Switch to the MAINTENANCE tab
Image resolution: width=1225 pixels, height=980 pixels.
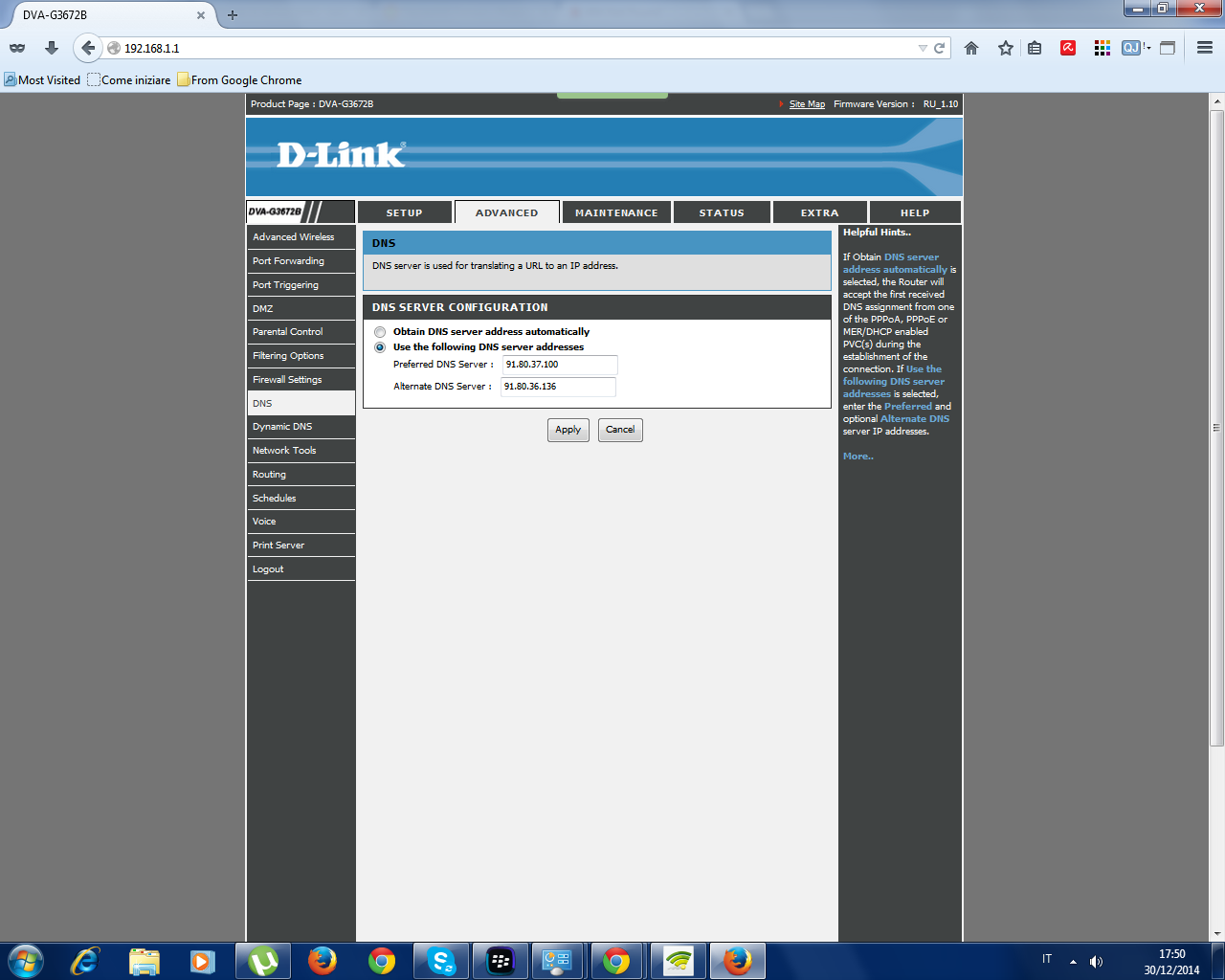[x=616, y=212]
